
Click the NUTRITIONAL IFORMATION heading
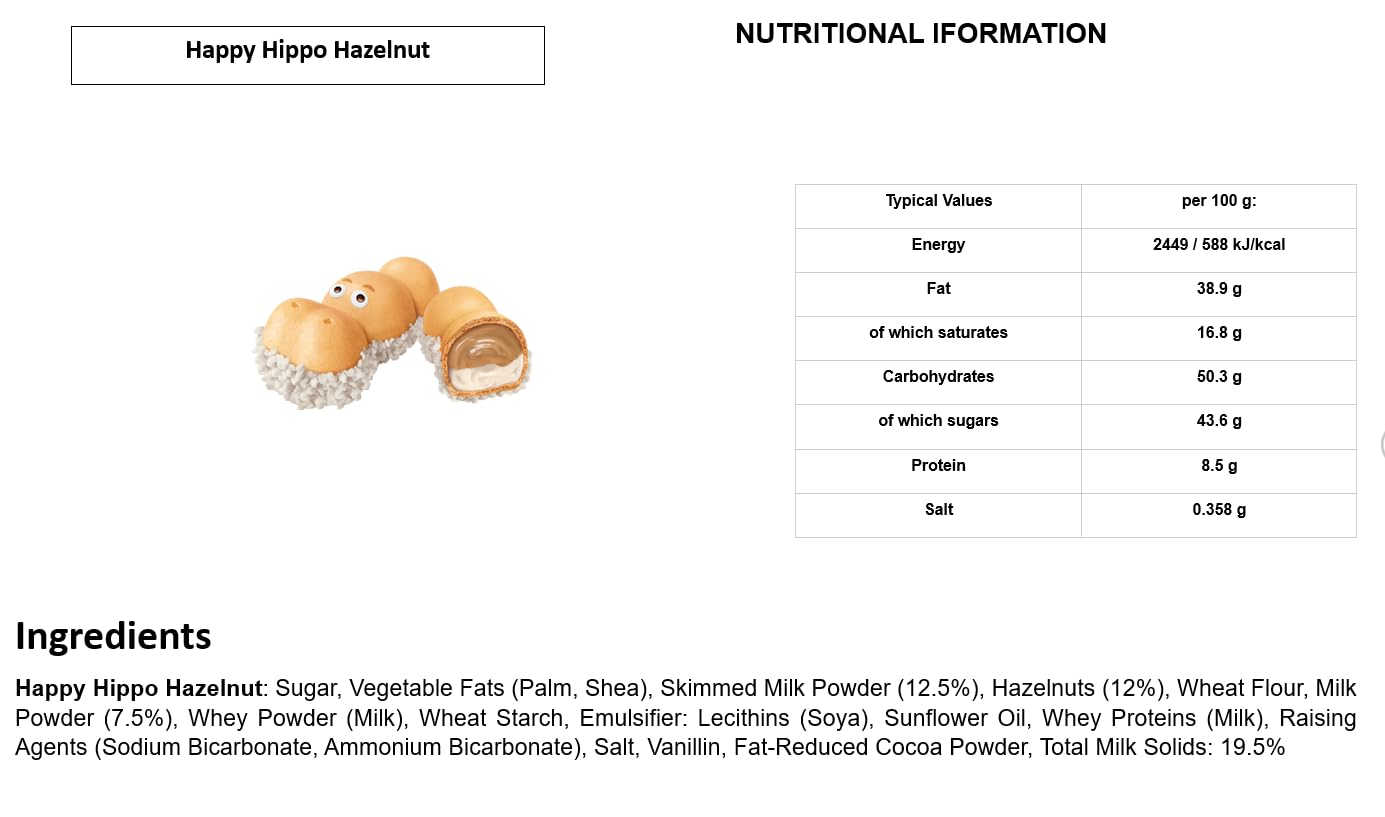[920, 34]
